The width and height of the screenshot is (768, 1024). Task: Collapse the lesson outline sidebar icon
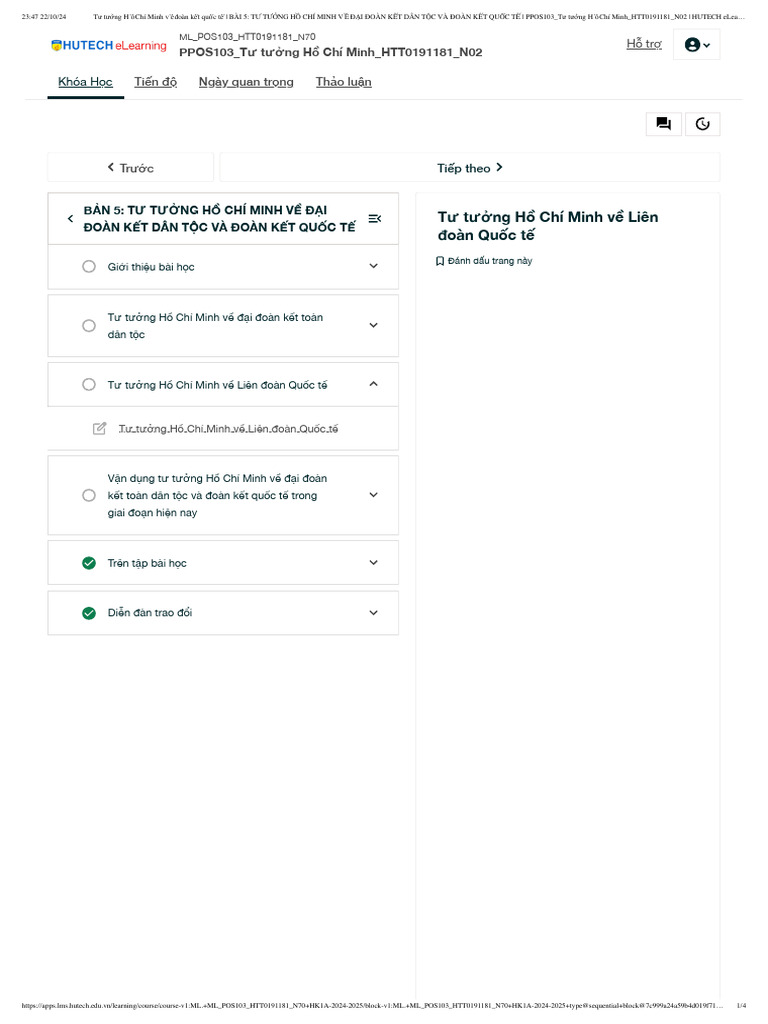coord(374,219)
